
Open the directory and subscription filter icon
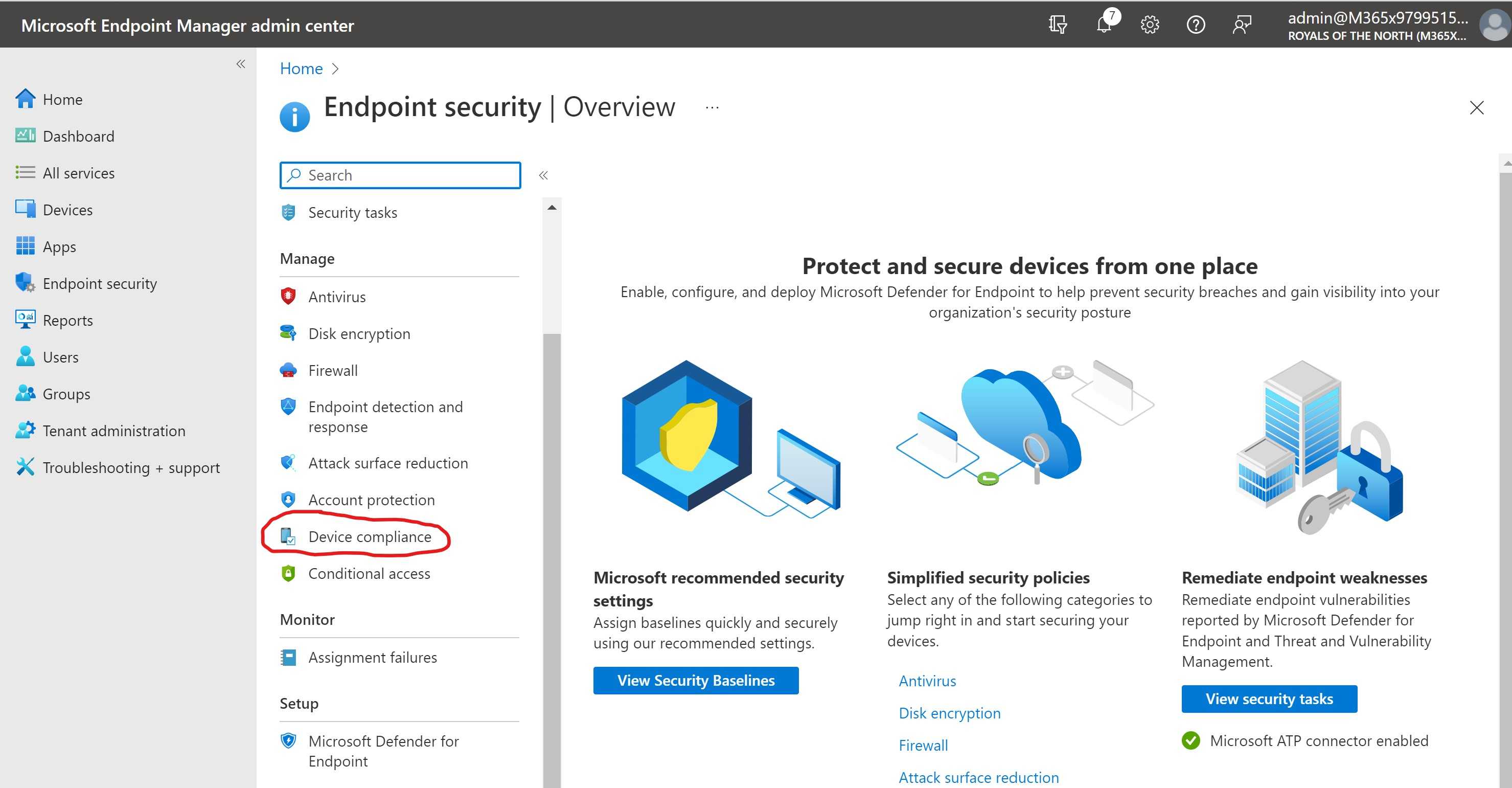[x=1058, y=25]
